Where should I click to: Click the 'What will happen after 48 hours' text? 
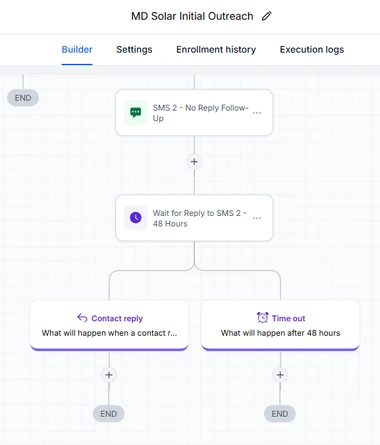click(x=280, y=333)
